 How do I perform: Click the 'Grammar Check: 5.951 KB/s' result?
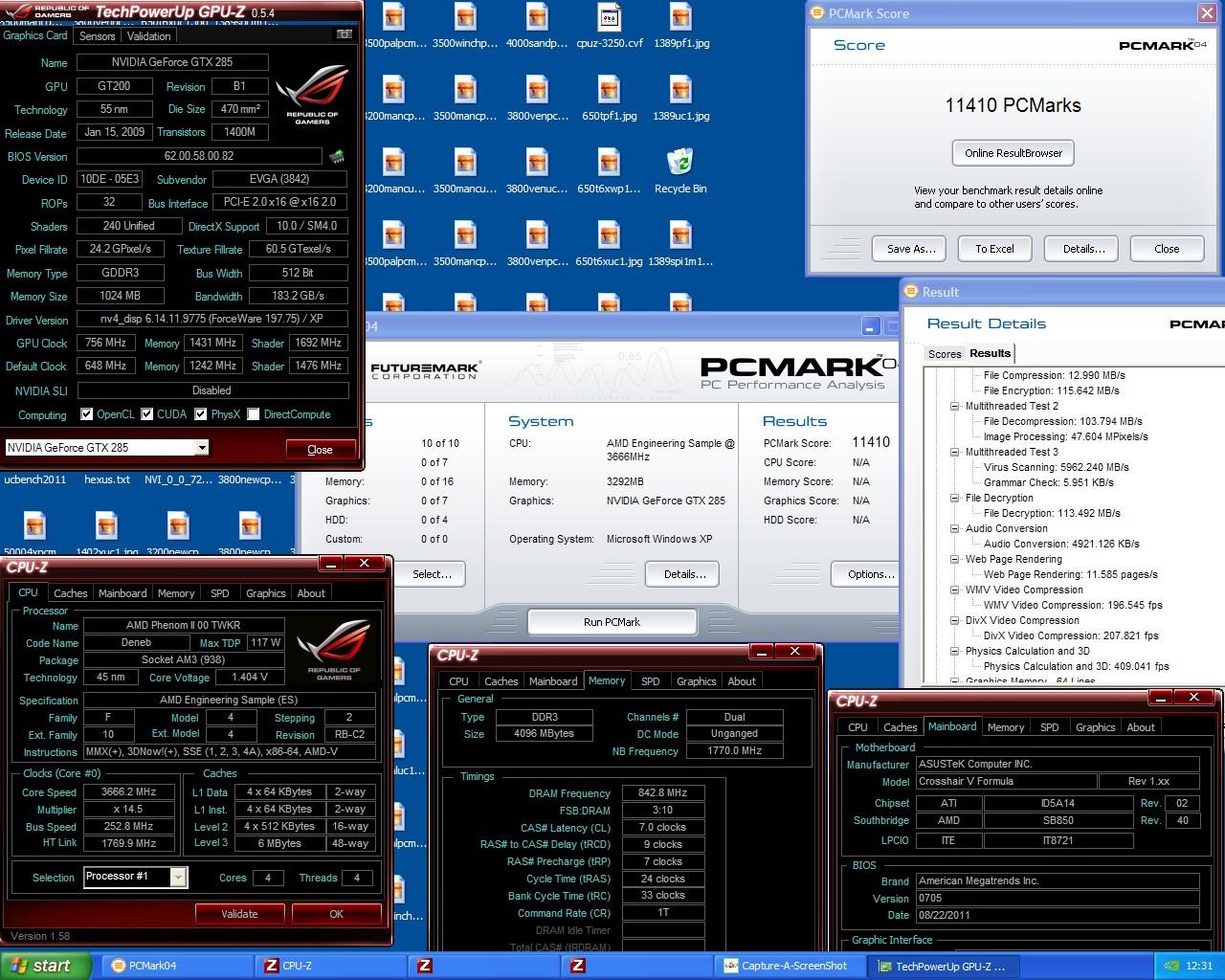(x=1048, y=482)
